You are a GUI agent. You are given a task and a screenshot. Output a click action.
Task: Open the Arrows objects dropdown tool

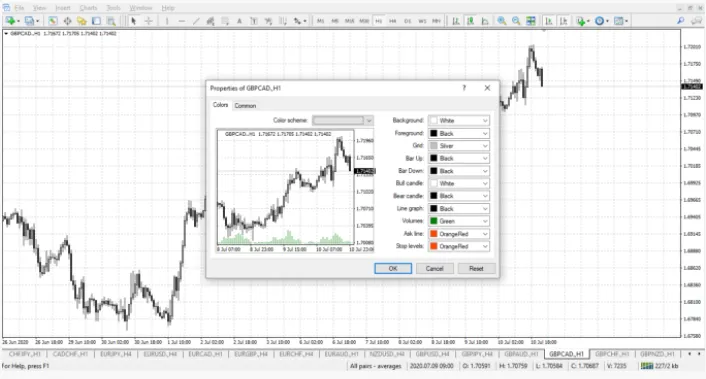[299, 21]
